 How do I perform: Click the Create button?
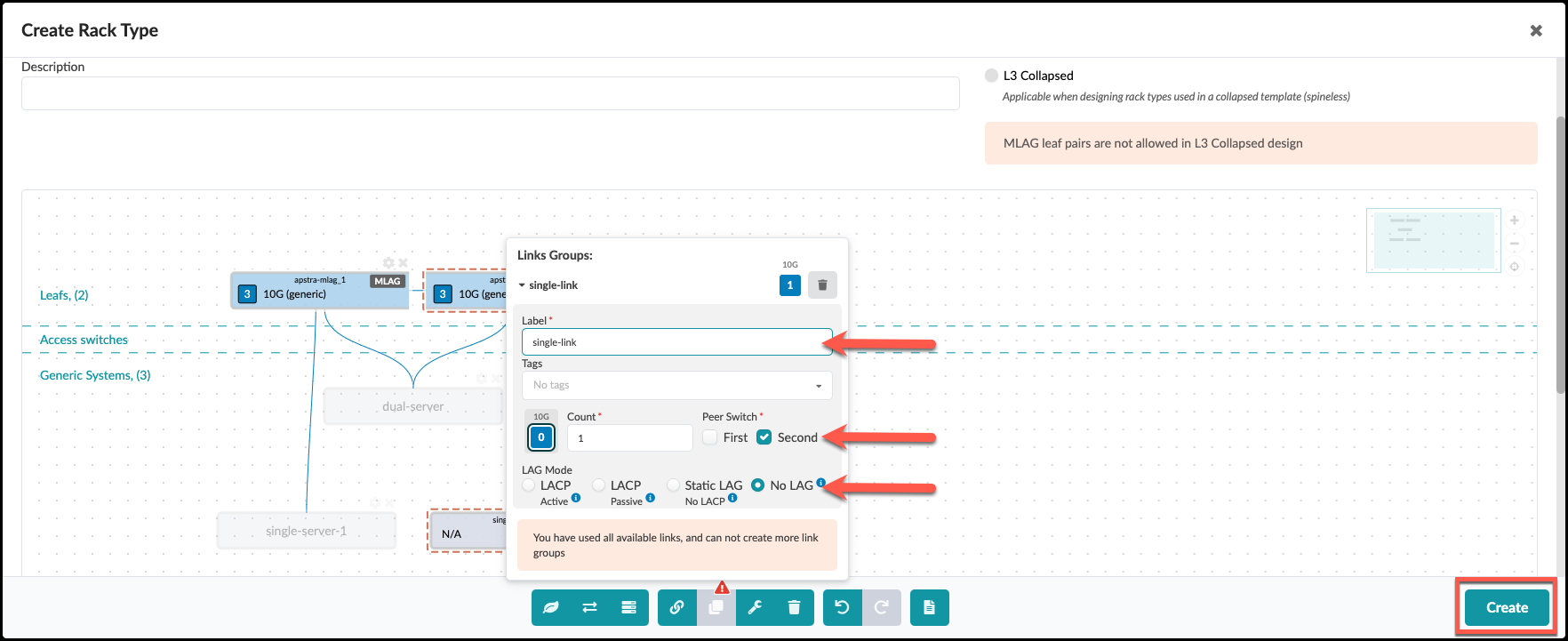pos(1507,608)
